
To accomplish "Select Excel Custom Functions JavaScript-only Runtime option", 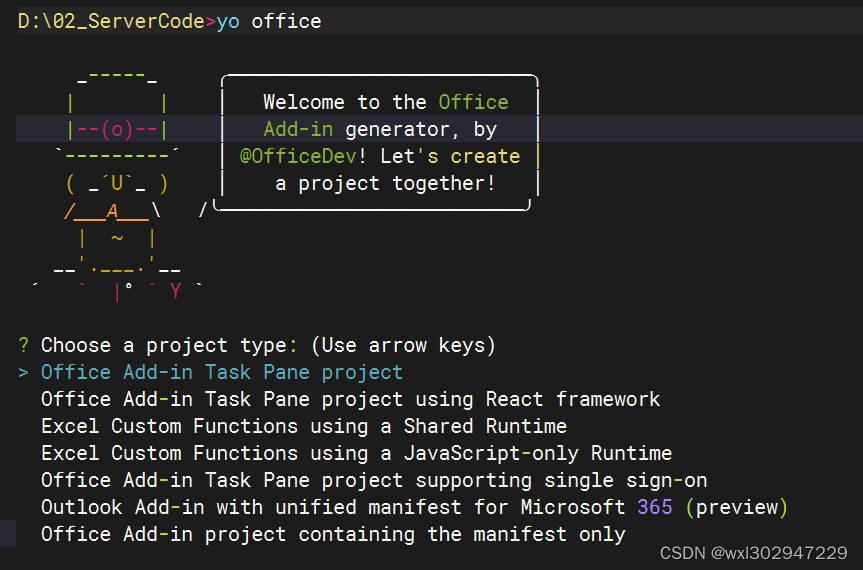I will coord(357,453).
